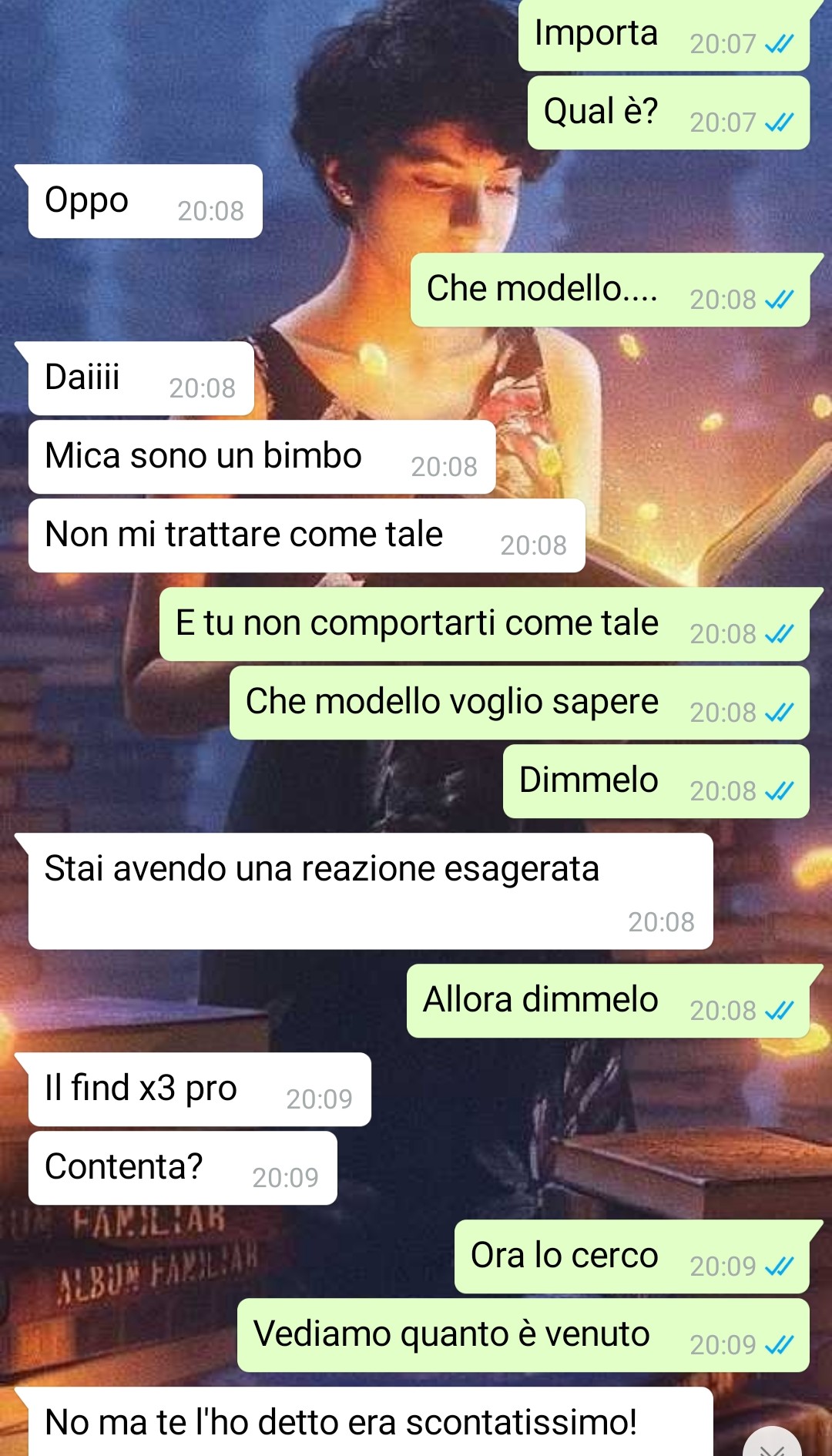Screen dimensions: 832x1456
Task: Tap 'Non mi trattare come tale' message
Action: click(307, 535)
